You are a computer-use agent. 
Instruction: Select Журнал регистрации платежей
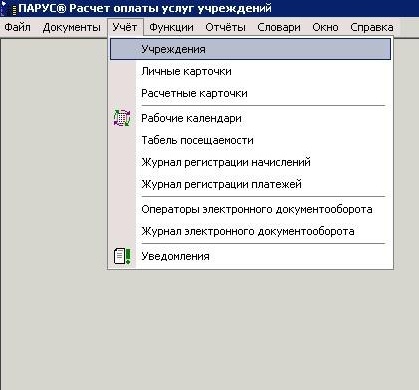click(x=250, y=184)
